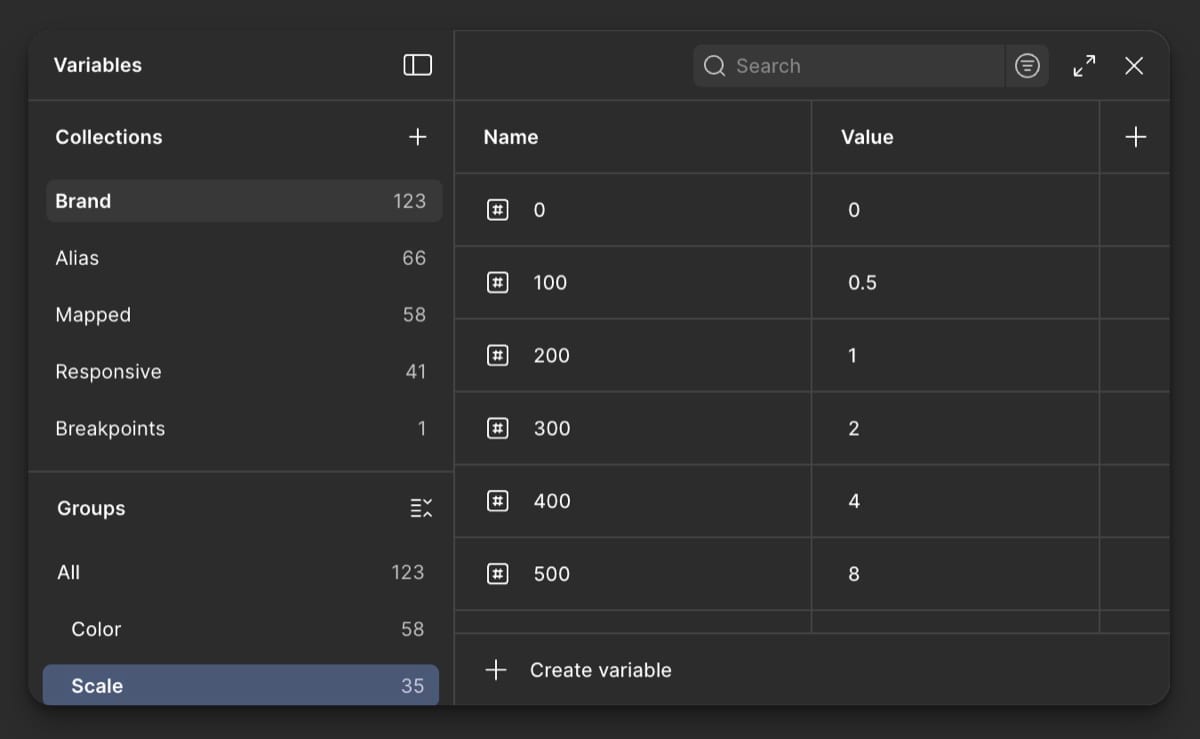The width and height of the screenshot is (1200, 739).
Task: Click number type icon of variable 300
Action: 497,428
